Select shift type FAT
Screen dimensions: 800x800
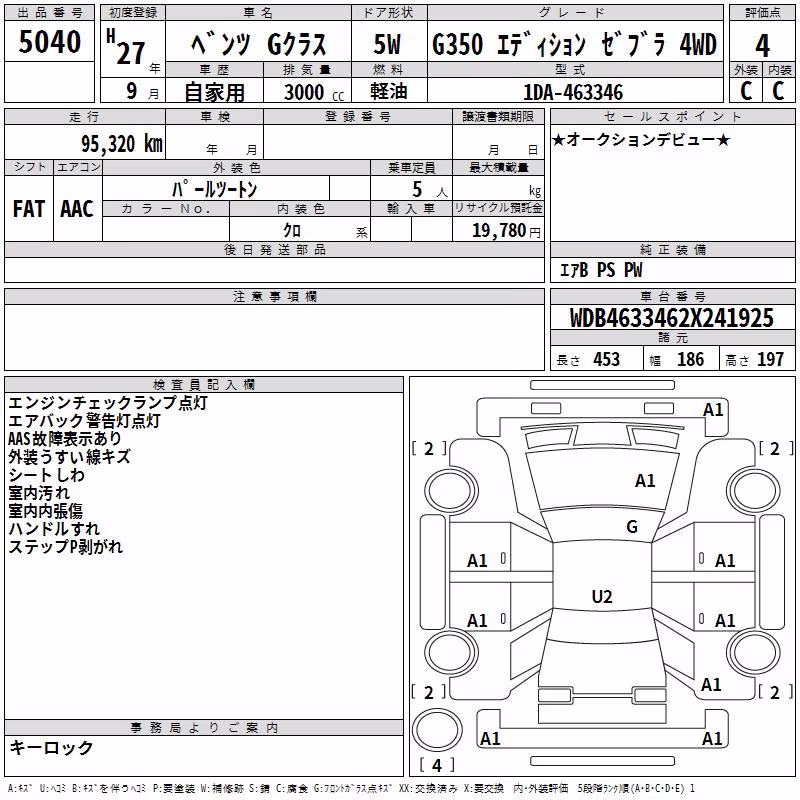click(x=29, y=209)
